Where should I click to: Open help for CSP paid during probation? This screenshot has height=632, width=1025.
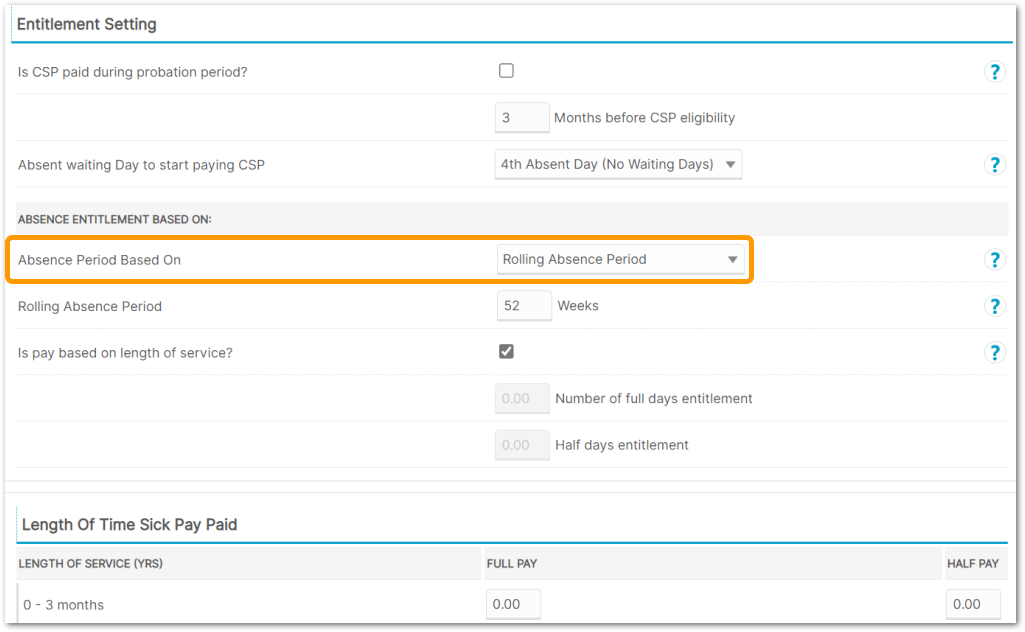(994, 72)
